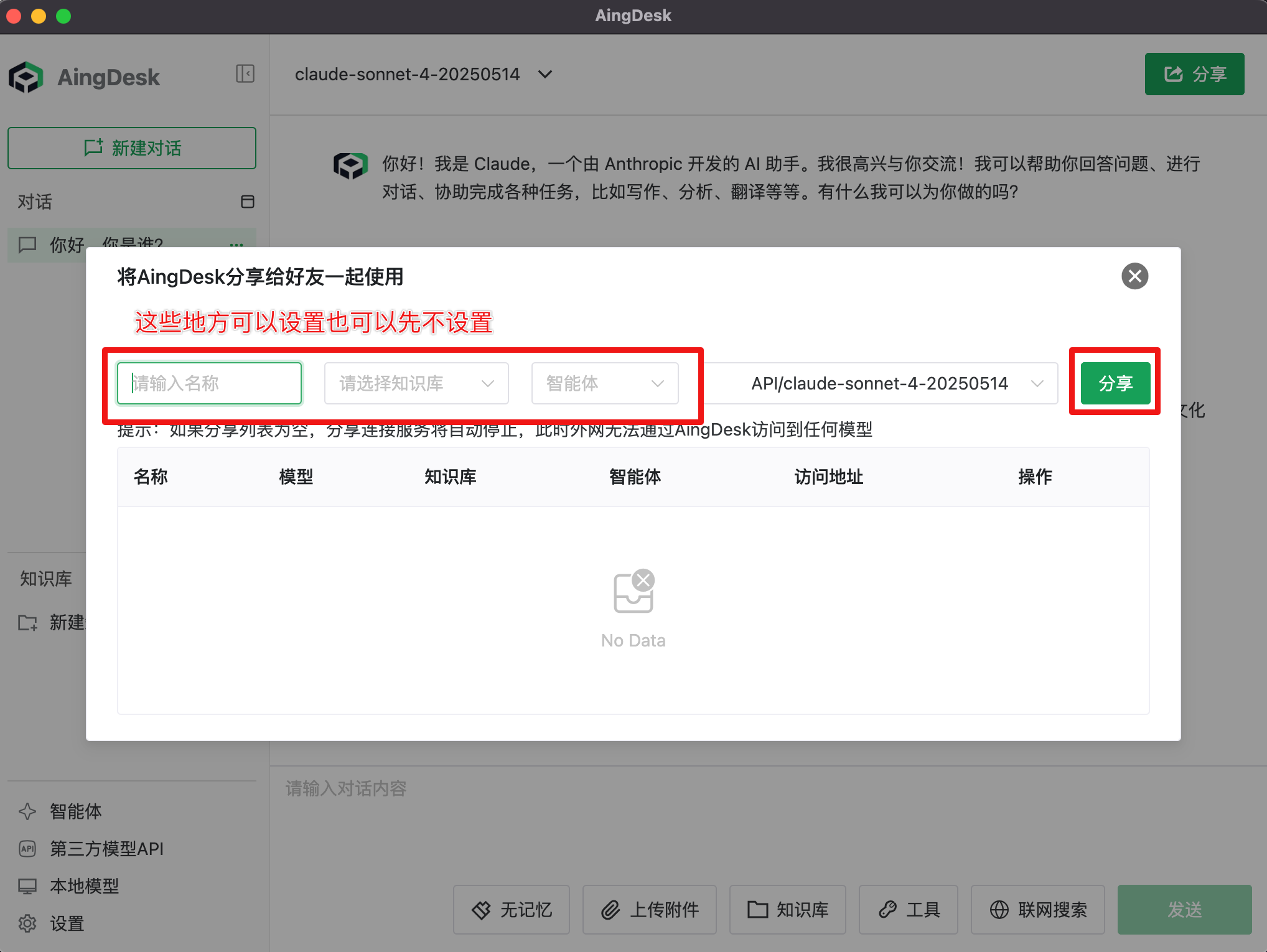Enable 联网搜索 web search
The height and width of the screenshot is (952, 1267).
click(1037, 910)
